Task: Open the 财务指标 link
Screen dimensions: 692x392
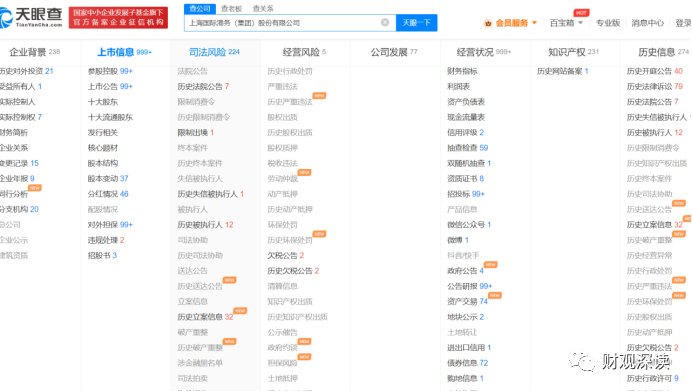Action: tap(462, 71)
